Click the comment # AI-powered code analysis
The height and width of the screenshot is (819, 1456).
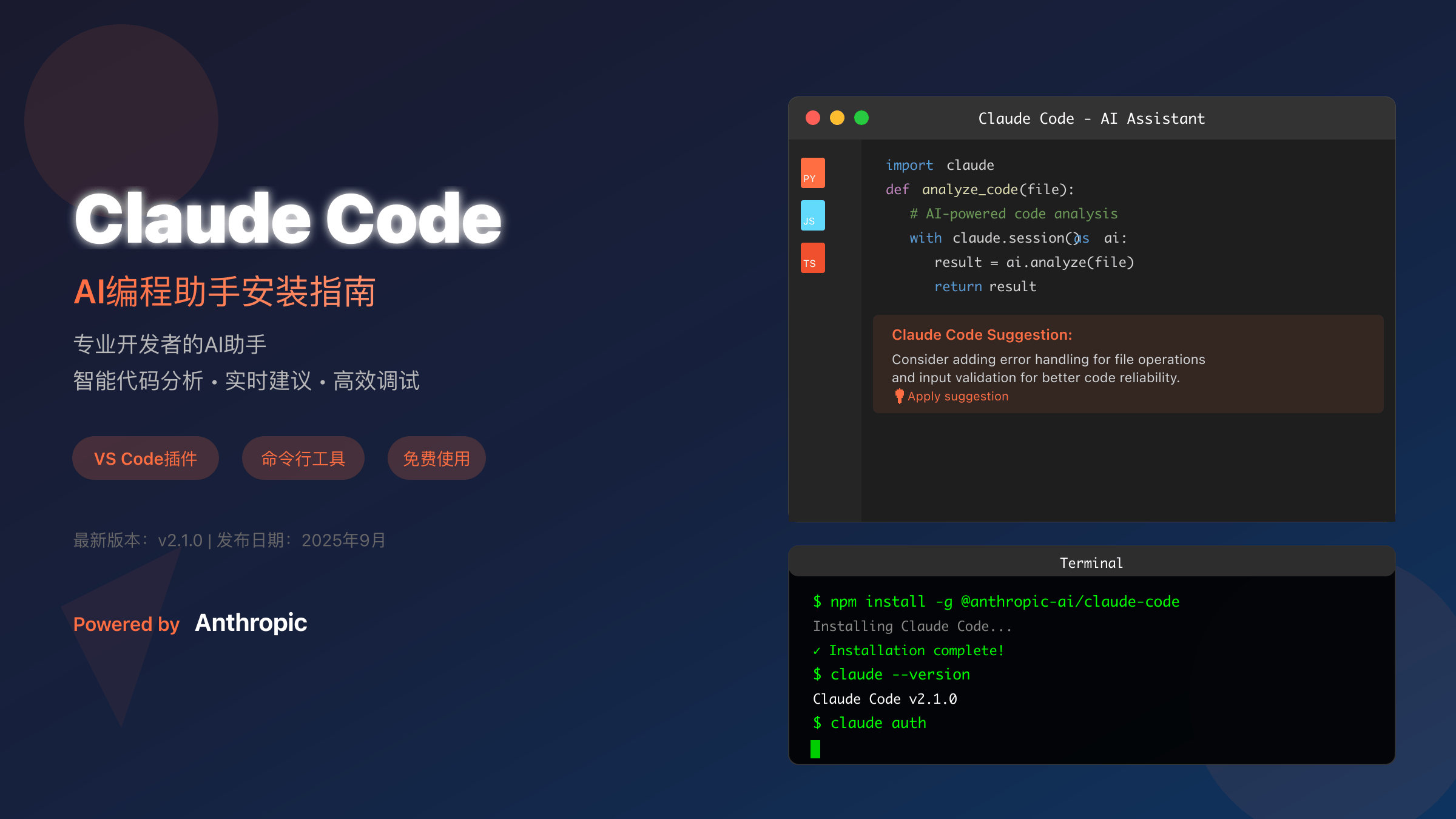(1014, 214)
